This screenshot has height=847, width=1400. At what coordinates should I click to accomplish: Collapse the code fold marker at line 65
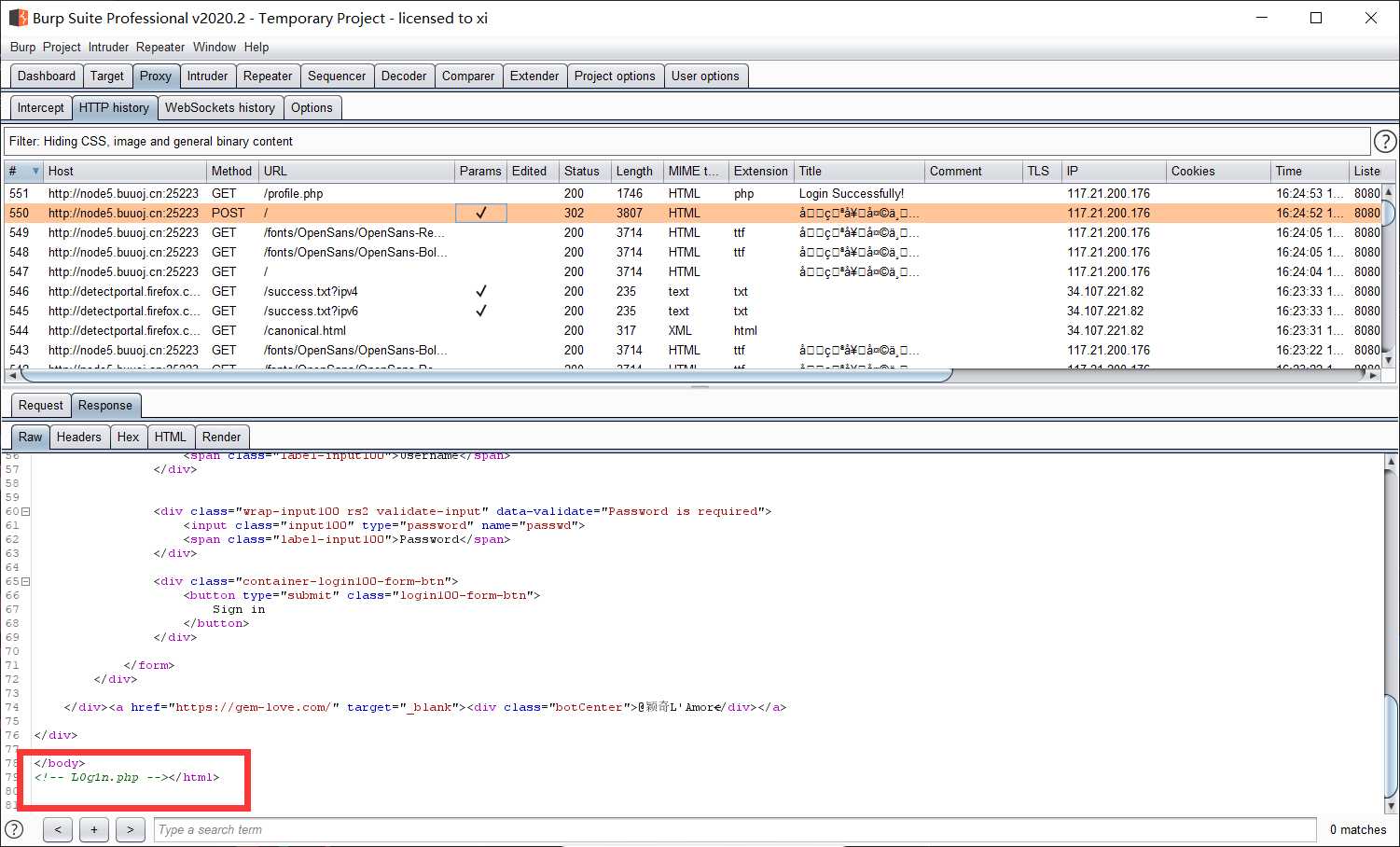click(26, 581)
